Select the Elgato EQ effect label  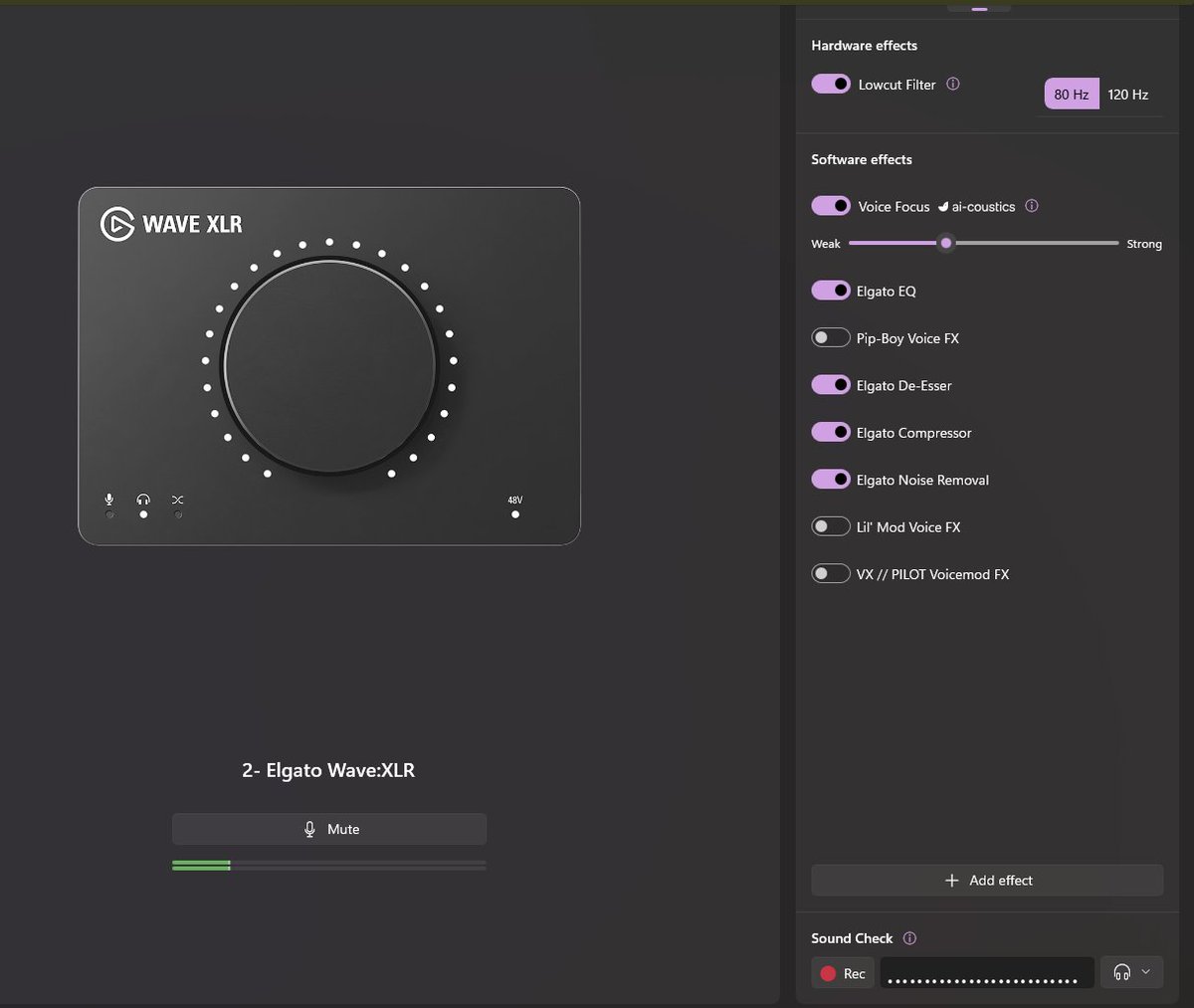887,292
